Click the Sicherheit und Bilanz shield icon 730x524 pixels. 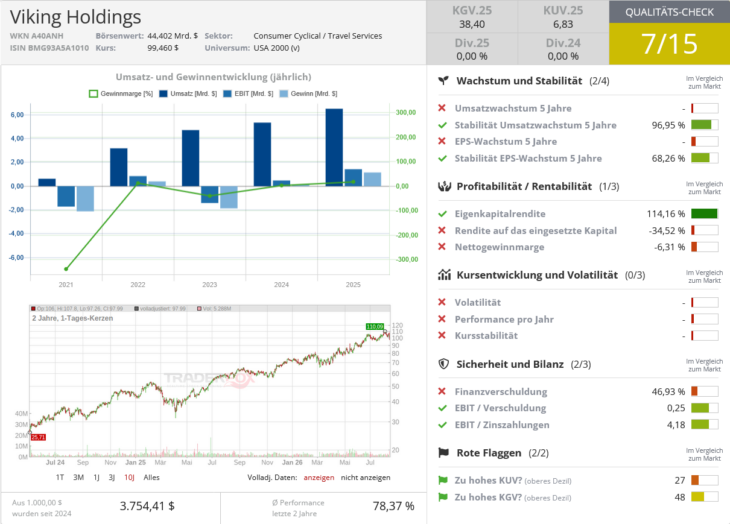coord(444,364)
